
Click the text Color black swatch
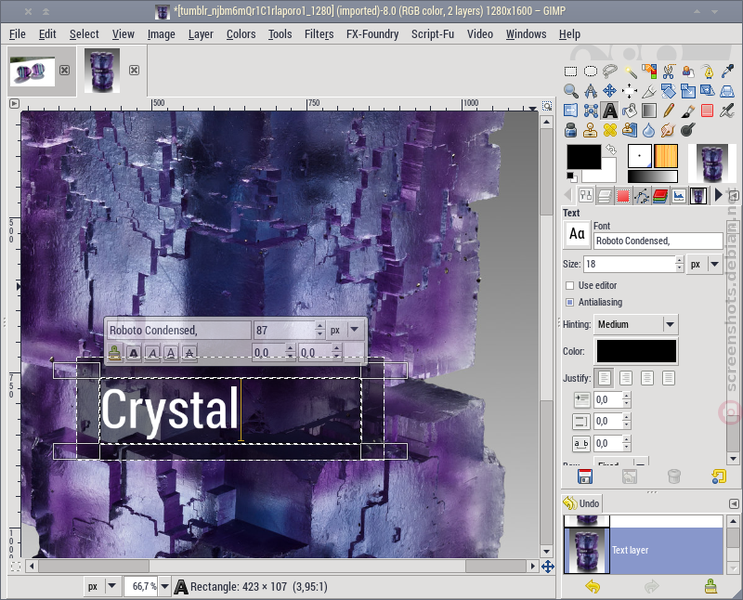pyautogui.click(x=636, y=351)
